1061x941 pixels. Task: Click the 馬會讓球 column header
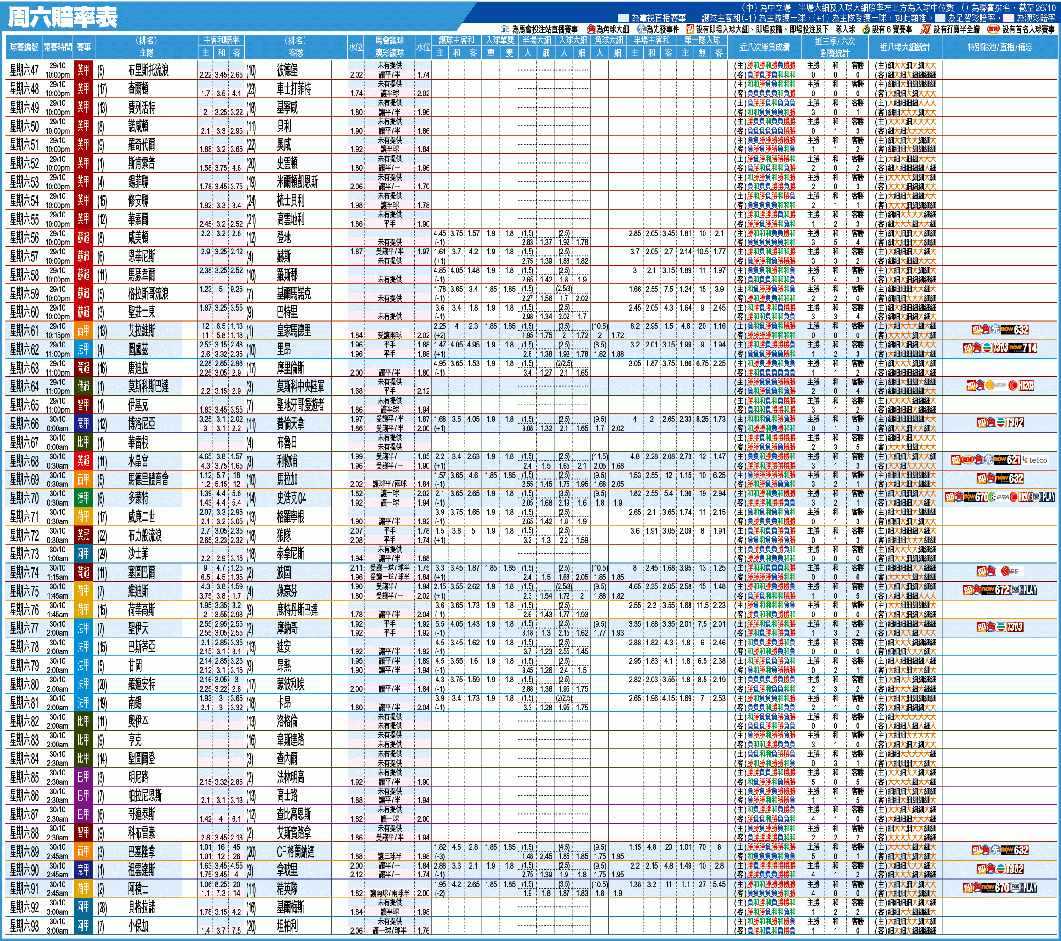pyautogui.click(x=389, y=40)
